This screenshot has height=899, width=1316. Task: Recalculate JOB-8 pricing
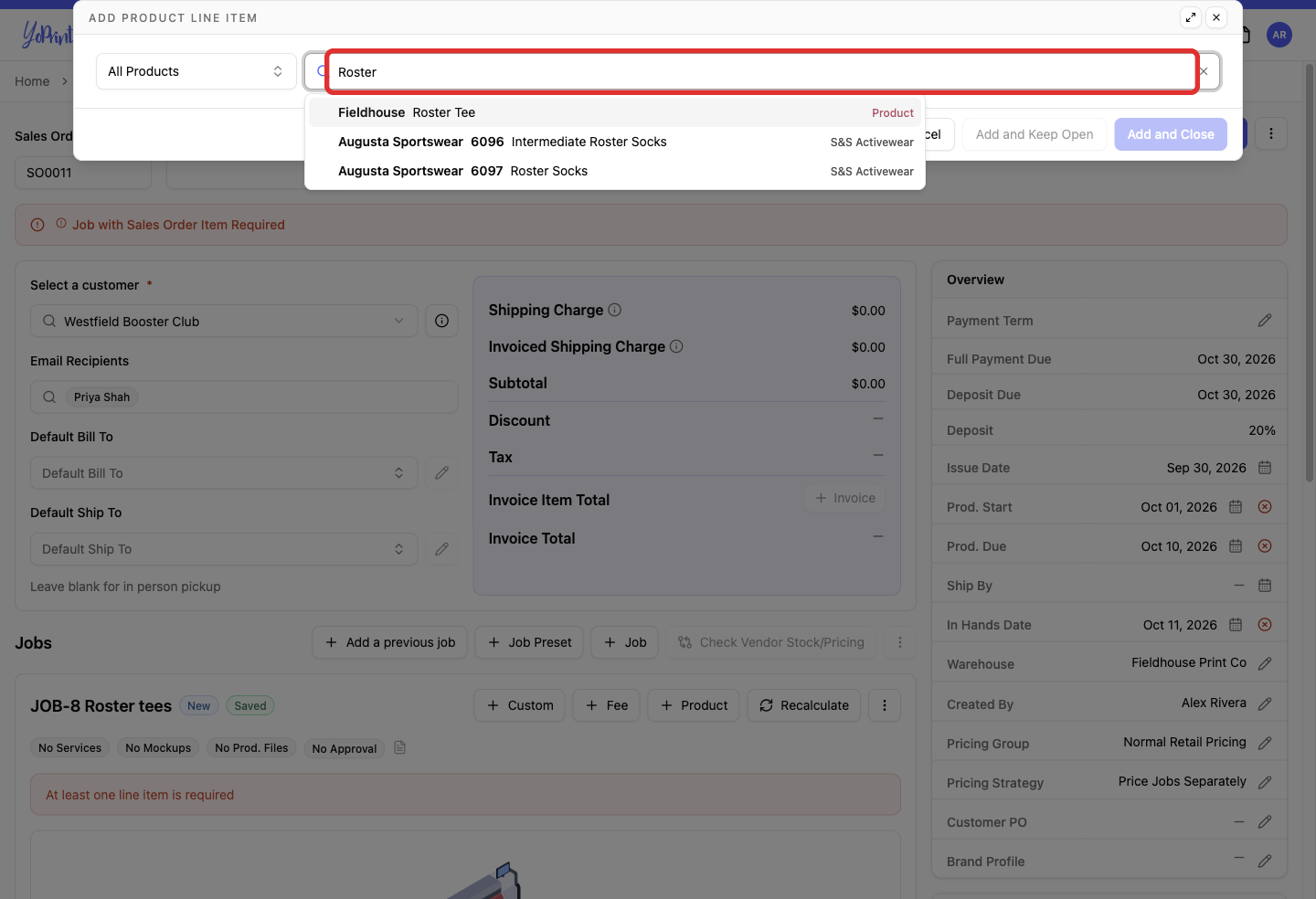(x=804, y=705)
